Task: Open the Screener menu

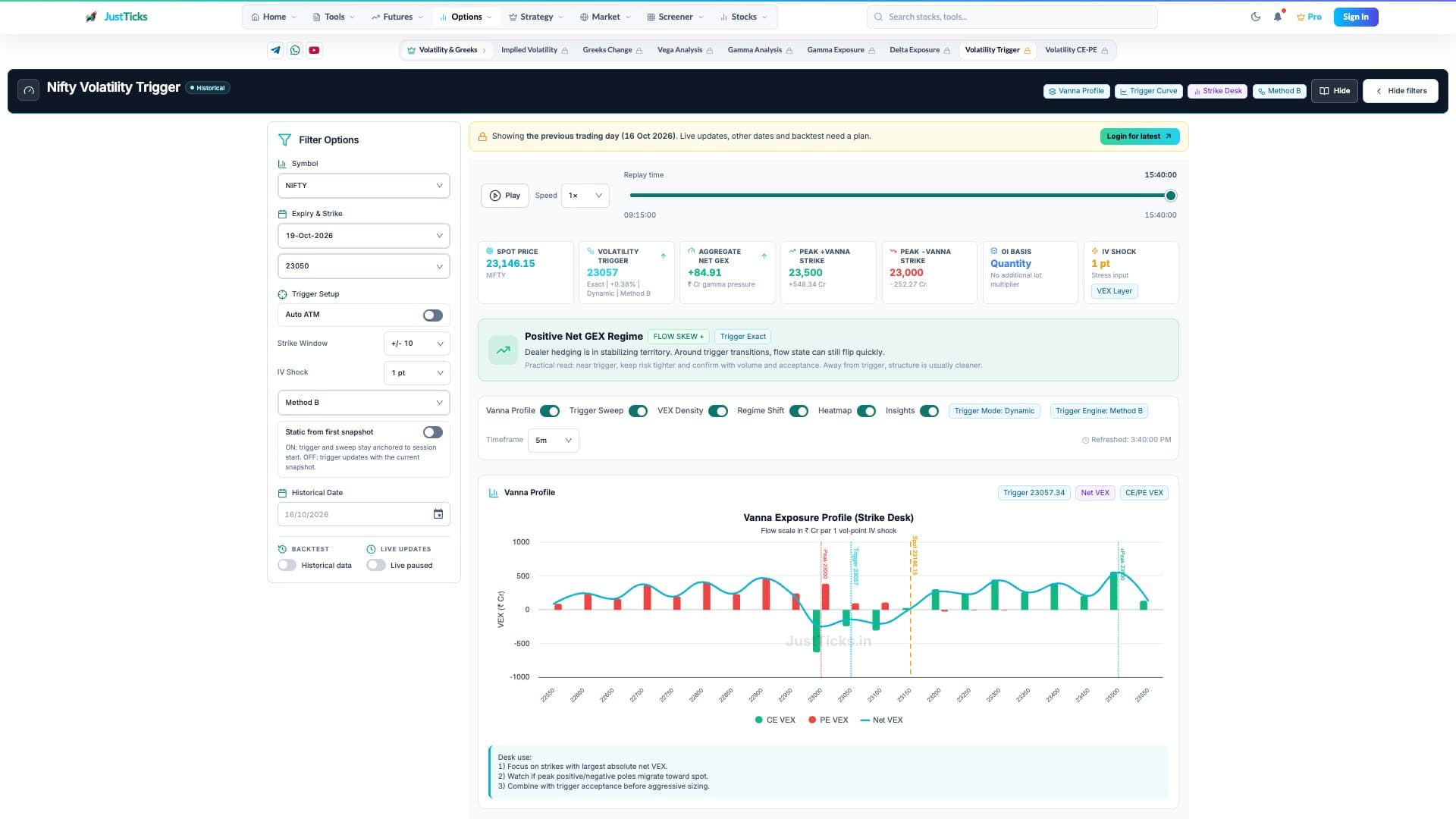Action: point(675,17)
